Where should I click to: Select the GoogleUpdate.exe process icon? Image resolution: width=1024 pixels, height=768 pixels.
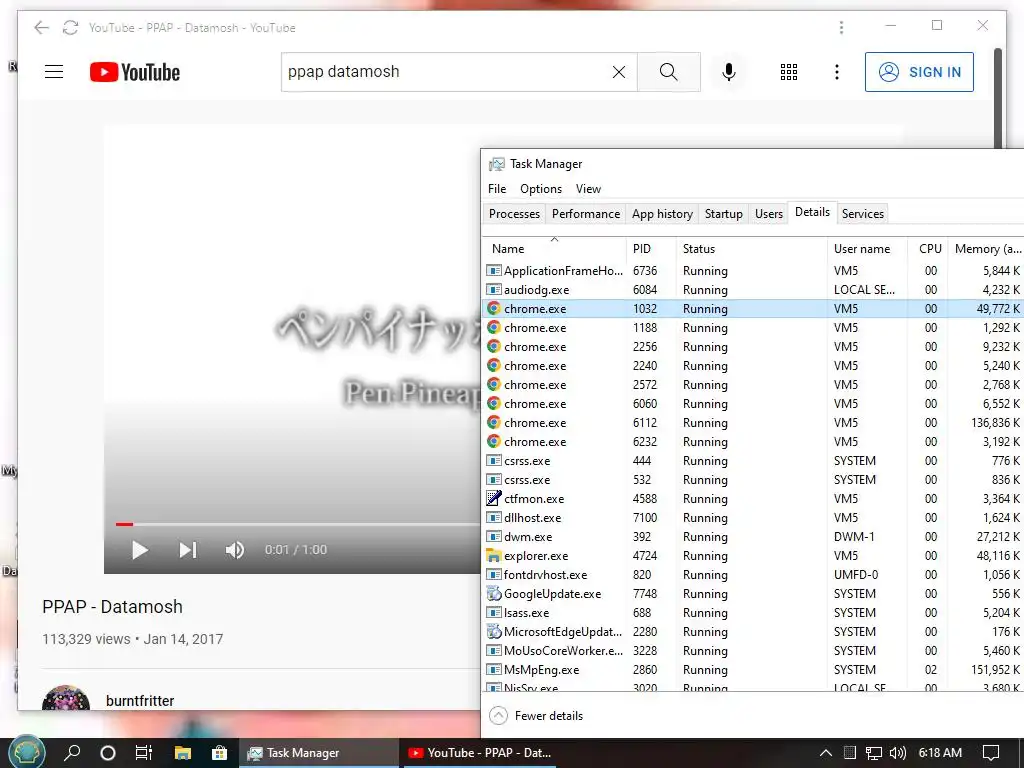(494, 594)
